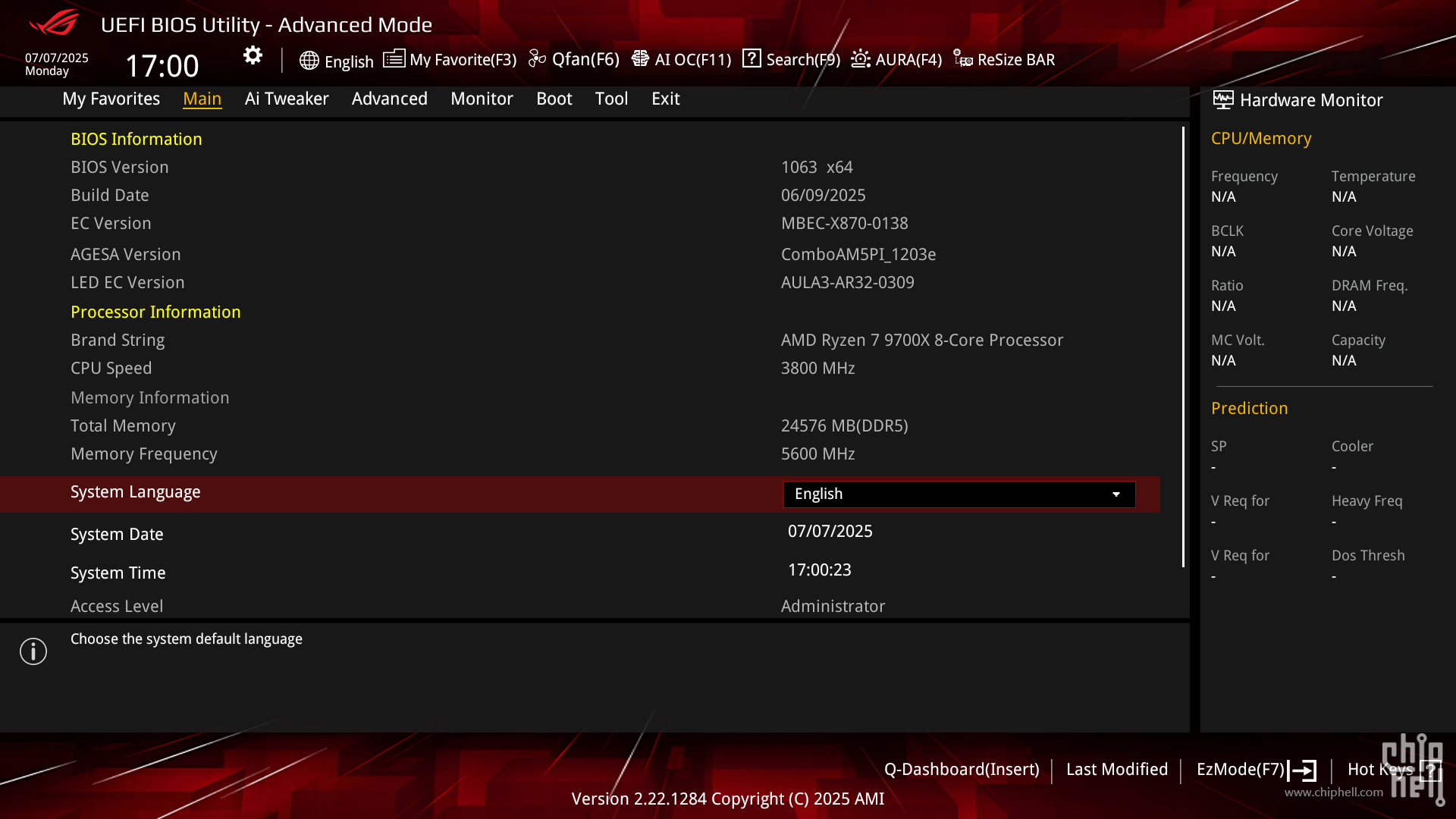Switch to the My Favorites tab

click(111, 99)
